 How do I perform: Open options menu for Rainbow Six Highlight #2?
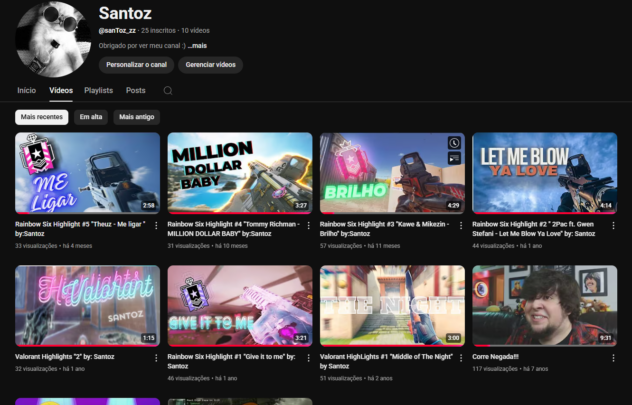point(613,226)
